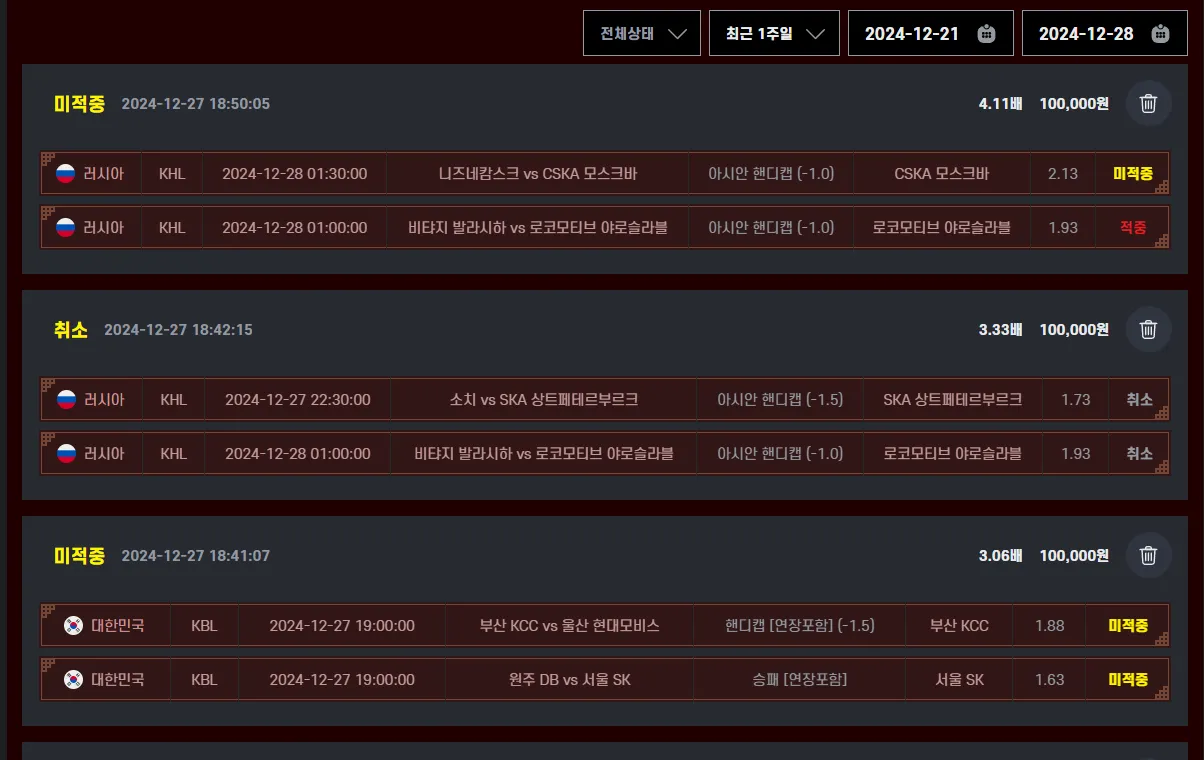1204x760 pixels.
Task: Delete the 18:50:05 bet slip via trash icon
Action: point(1149,103)
